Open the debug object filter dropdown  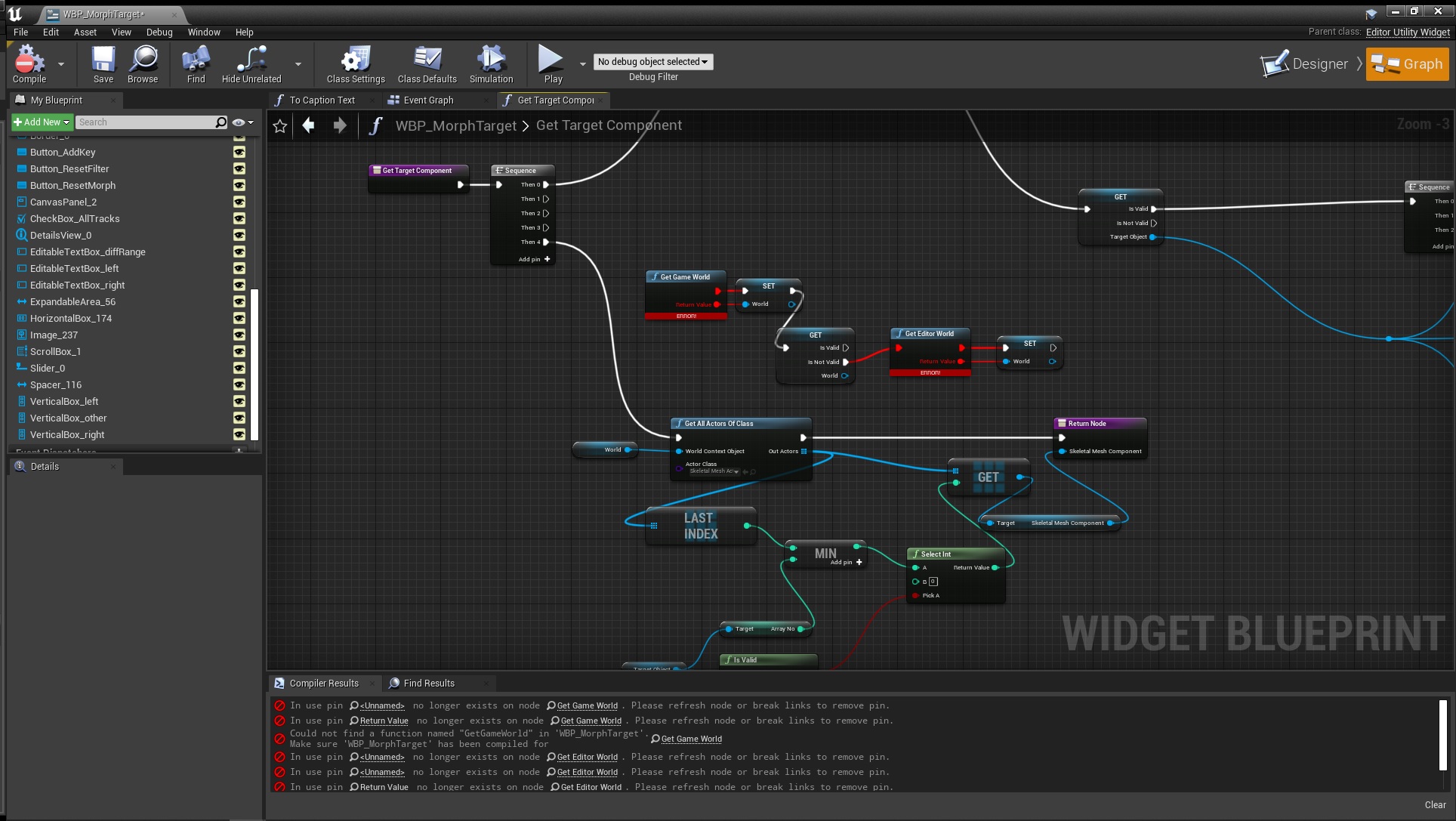coord(652,62)
